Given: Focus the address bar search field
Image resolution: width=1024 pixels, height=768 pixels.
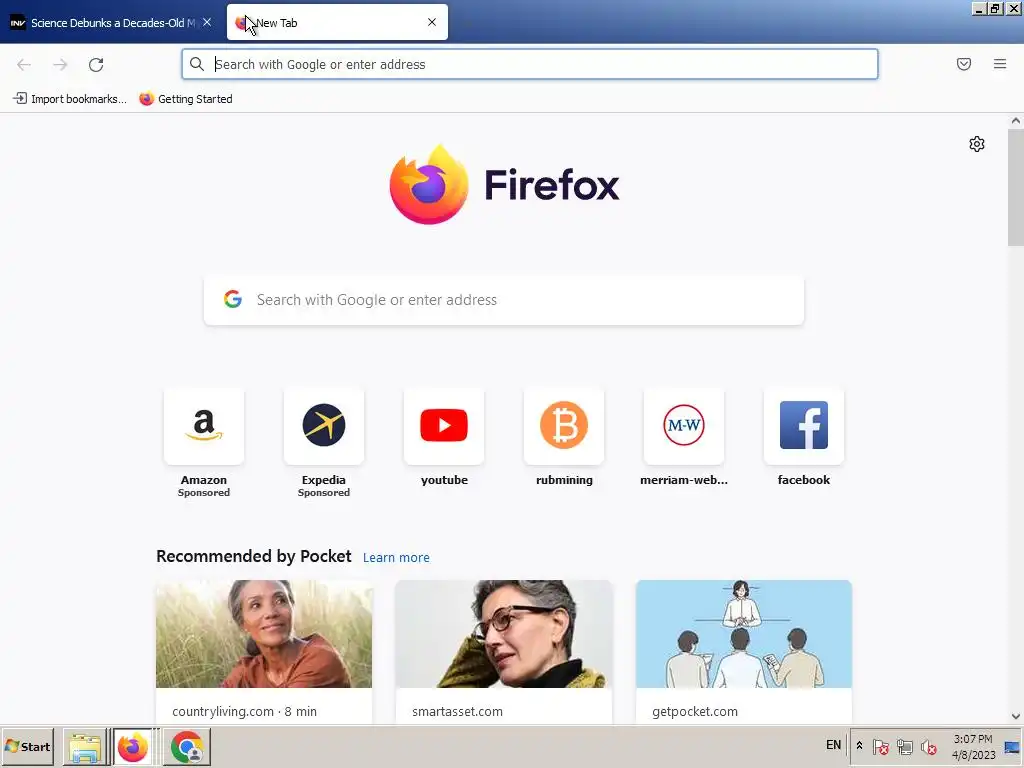Looking at the screenshot, I should tap(530, 64).
